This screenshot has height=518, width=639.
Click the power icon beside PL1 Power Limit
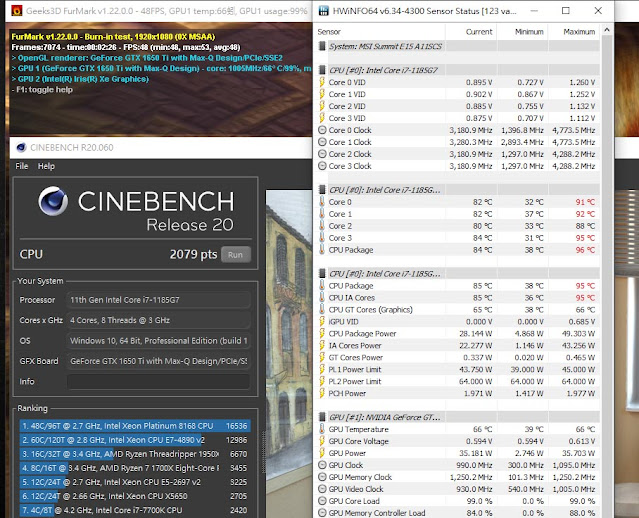coord(322,369)
